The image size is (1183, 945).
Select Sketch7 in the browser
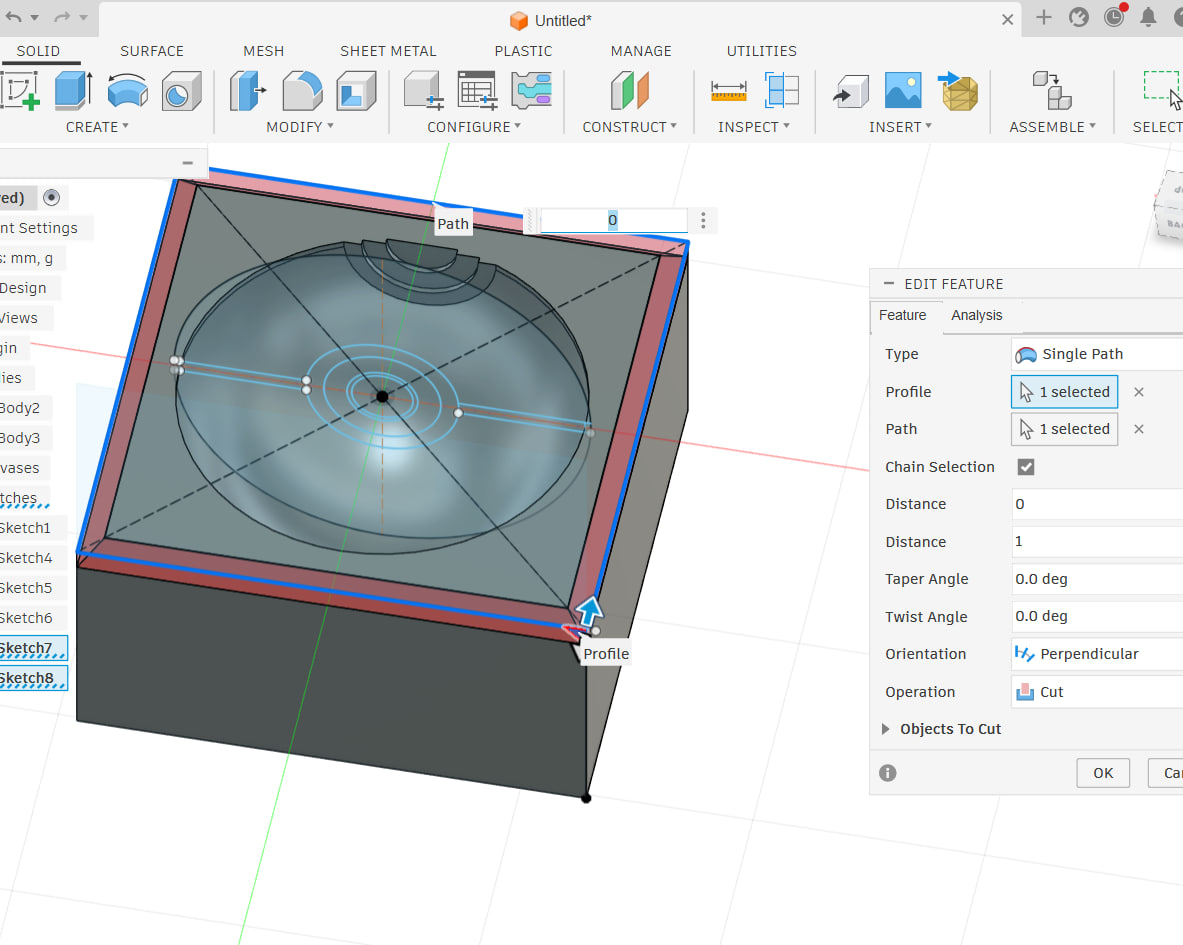point(33,648)
